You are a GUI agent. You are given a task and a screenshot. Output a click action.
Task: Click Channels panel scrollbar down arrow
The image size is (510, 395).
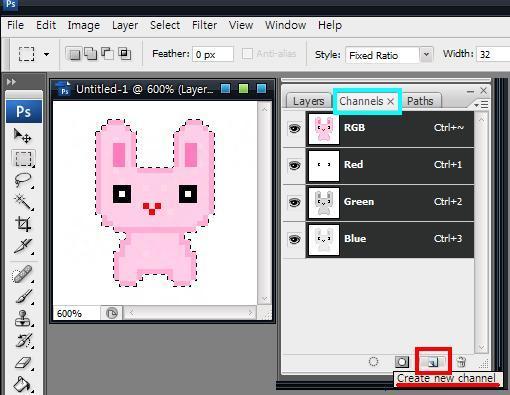coord(482,348)
